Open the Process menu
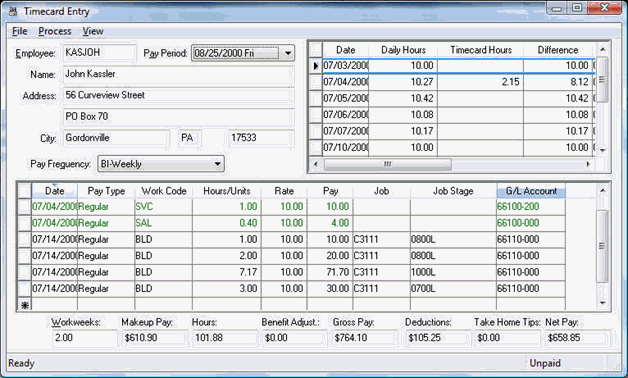 click(55, 31)
